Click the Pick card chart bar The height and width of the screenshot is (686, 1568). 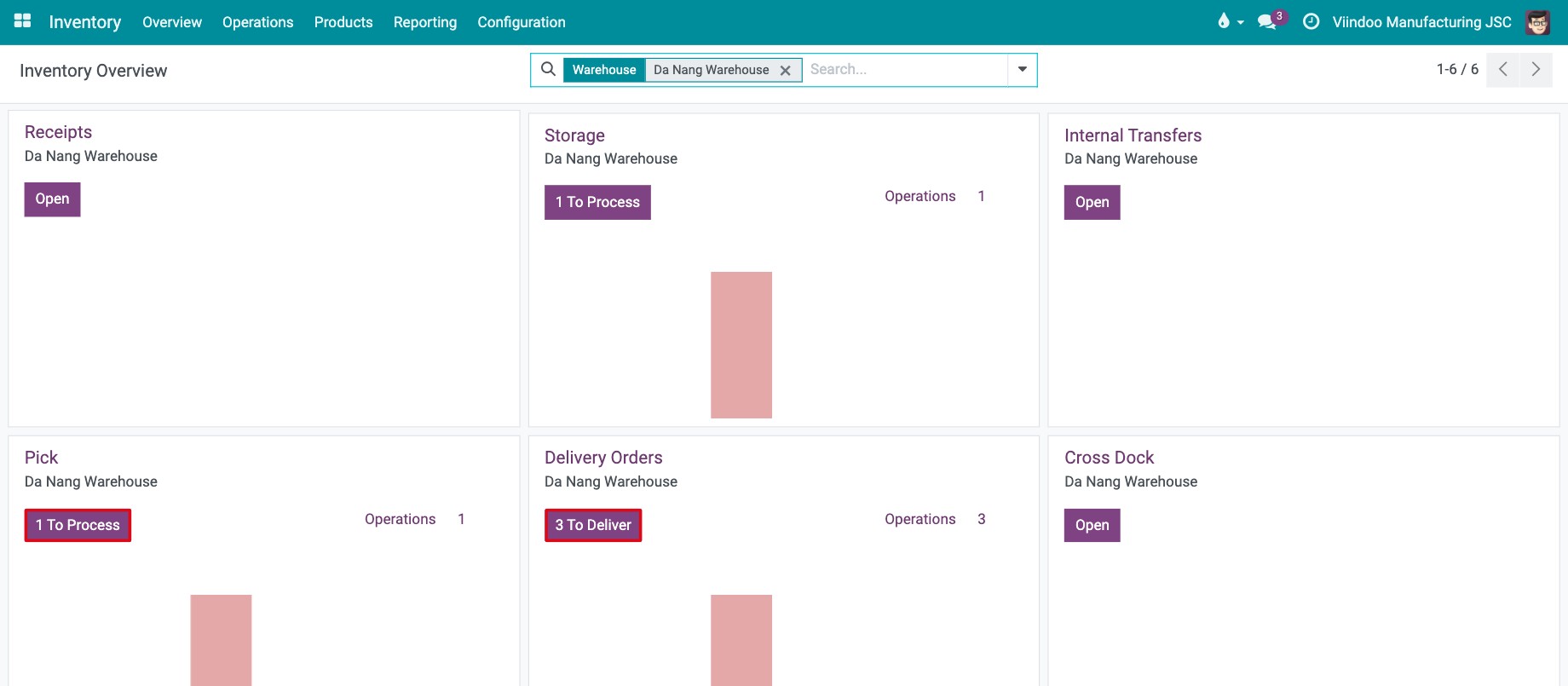(221, 640)
